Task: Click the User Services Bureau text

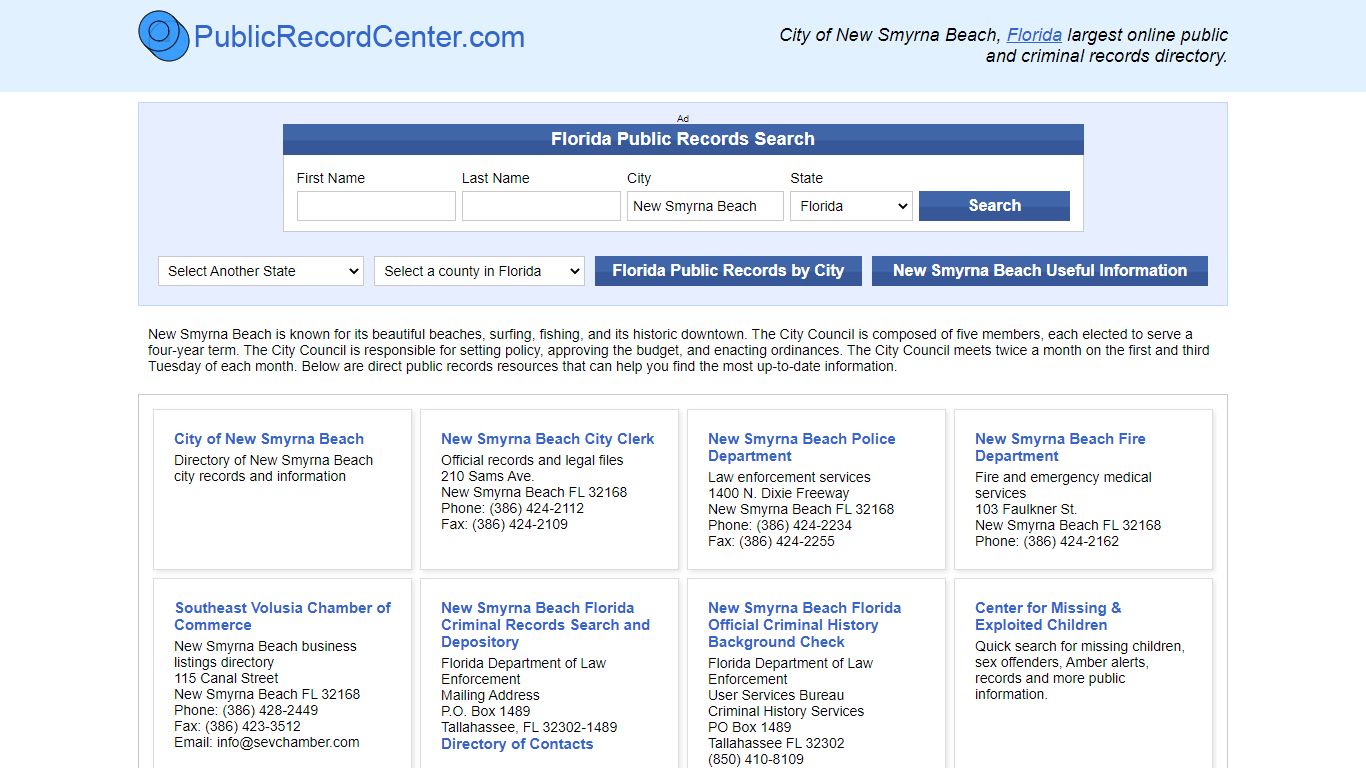Action: 776,695
